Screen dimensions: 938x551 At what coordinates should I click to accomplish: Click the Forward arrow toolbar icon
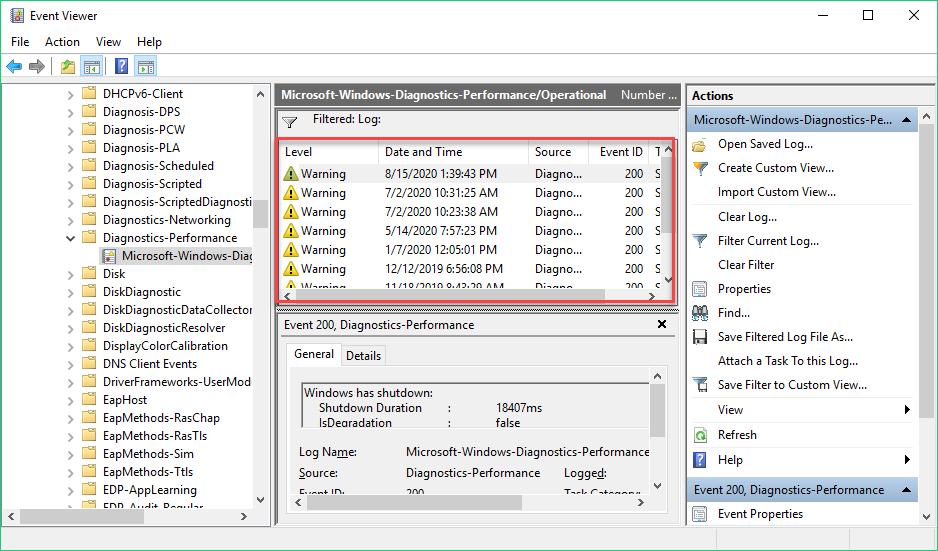(37, 66)
